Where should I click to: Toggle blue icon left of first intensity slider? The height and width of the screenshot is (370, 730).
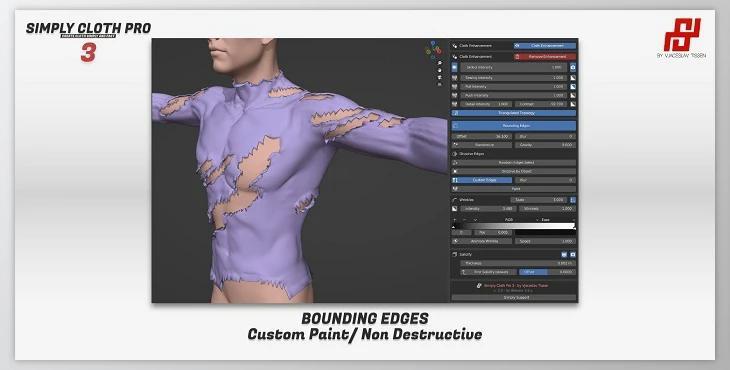point(455,67)
